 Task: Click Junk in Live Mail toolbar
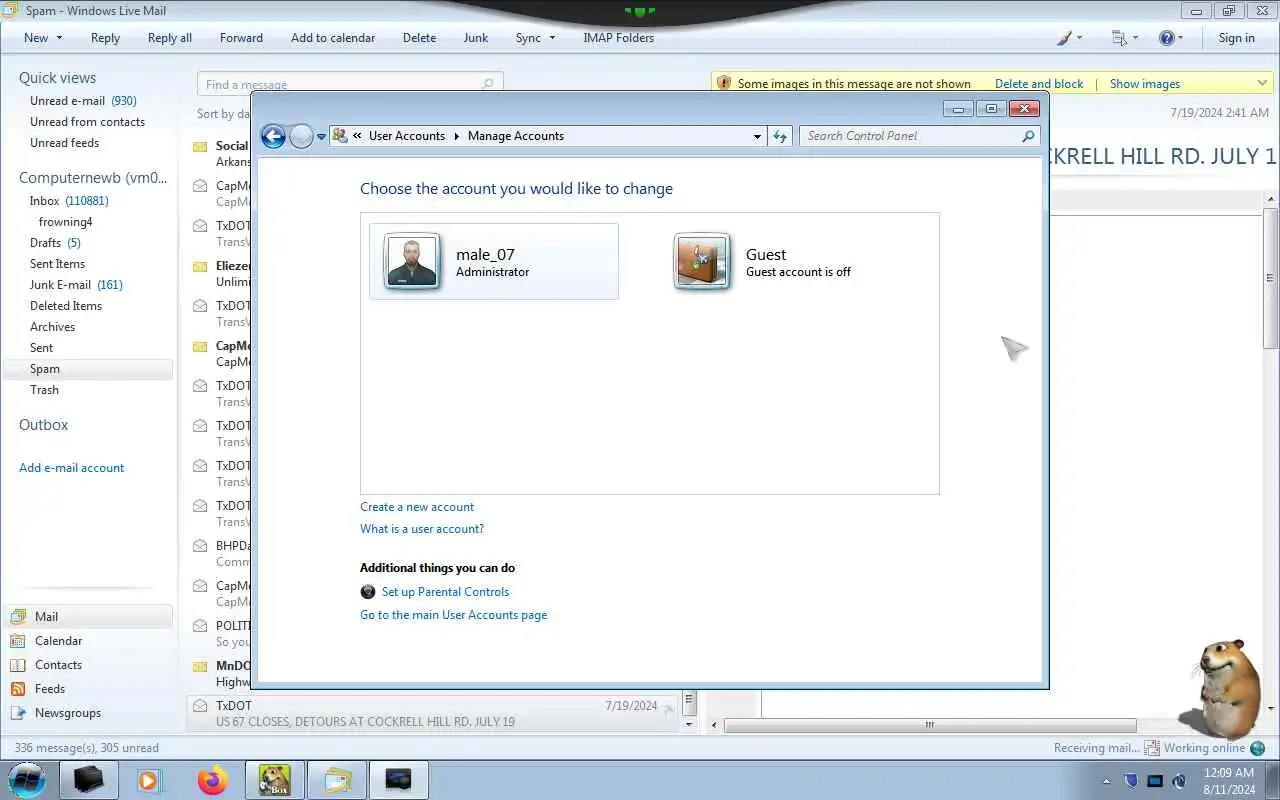point(476,38)
